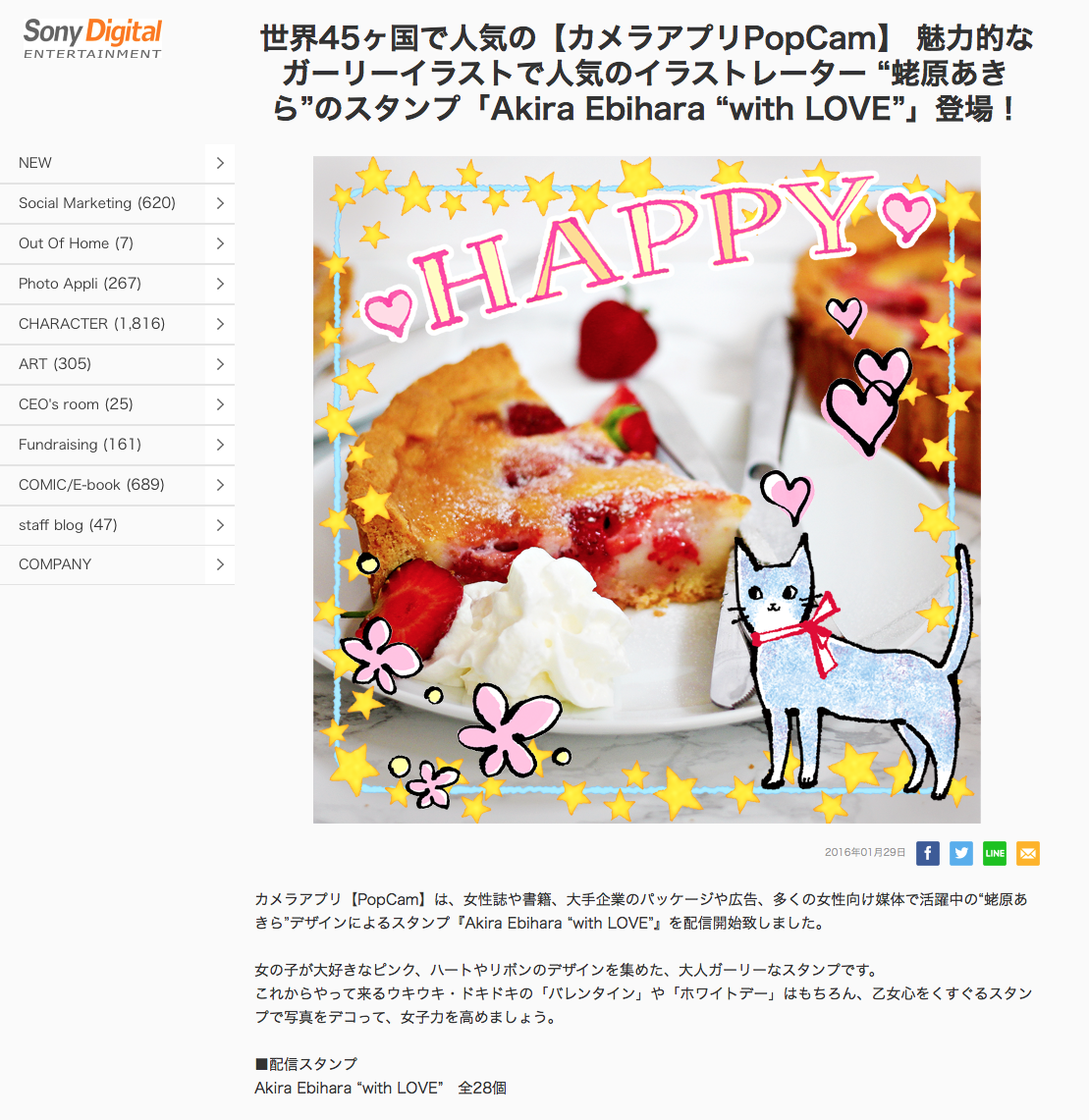
Task: Open the HAPPY strawberry cake image
Action: (x=647, y=490)
